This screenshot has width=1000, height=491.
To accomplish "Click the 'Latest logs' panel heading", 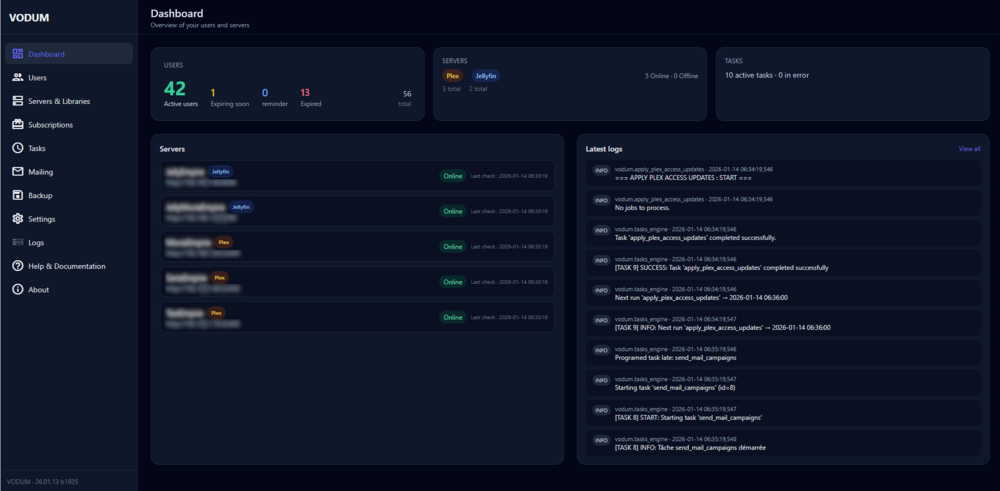I will [x=604, y=149].
